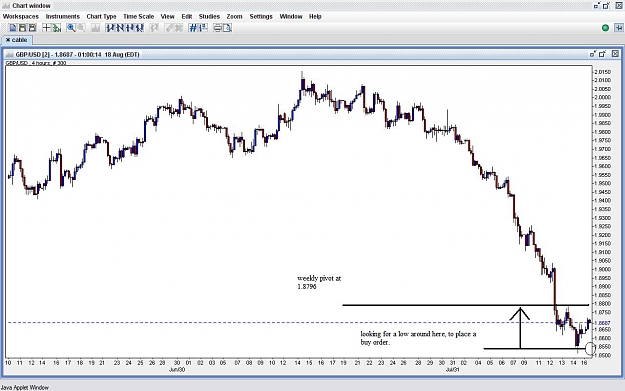Open the View menu
Screen dimensions: 625x391
167,16
